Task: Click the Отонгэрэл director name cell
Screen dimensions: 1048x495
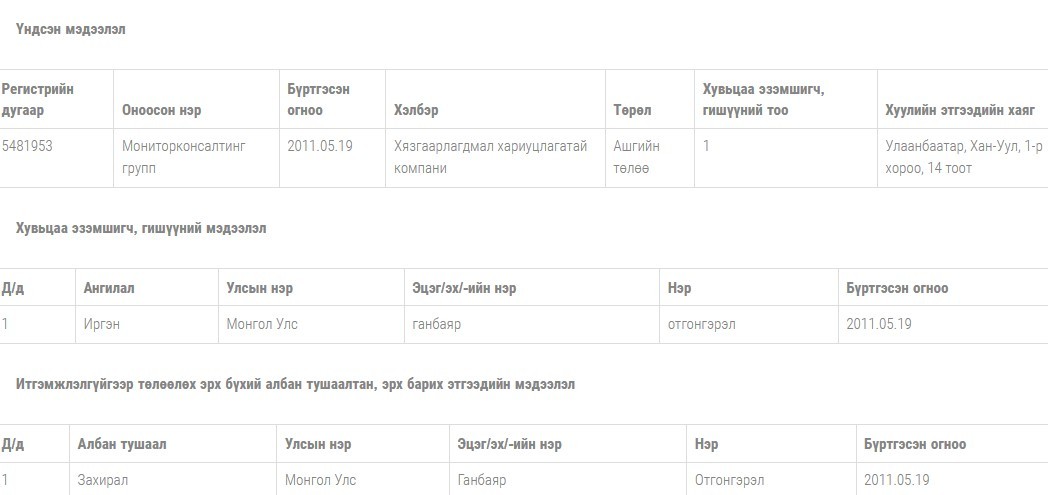Action: point(729,480)
